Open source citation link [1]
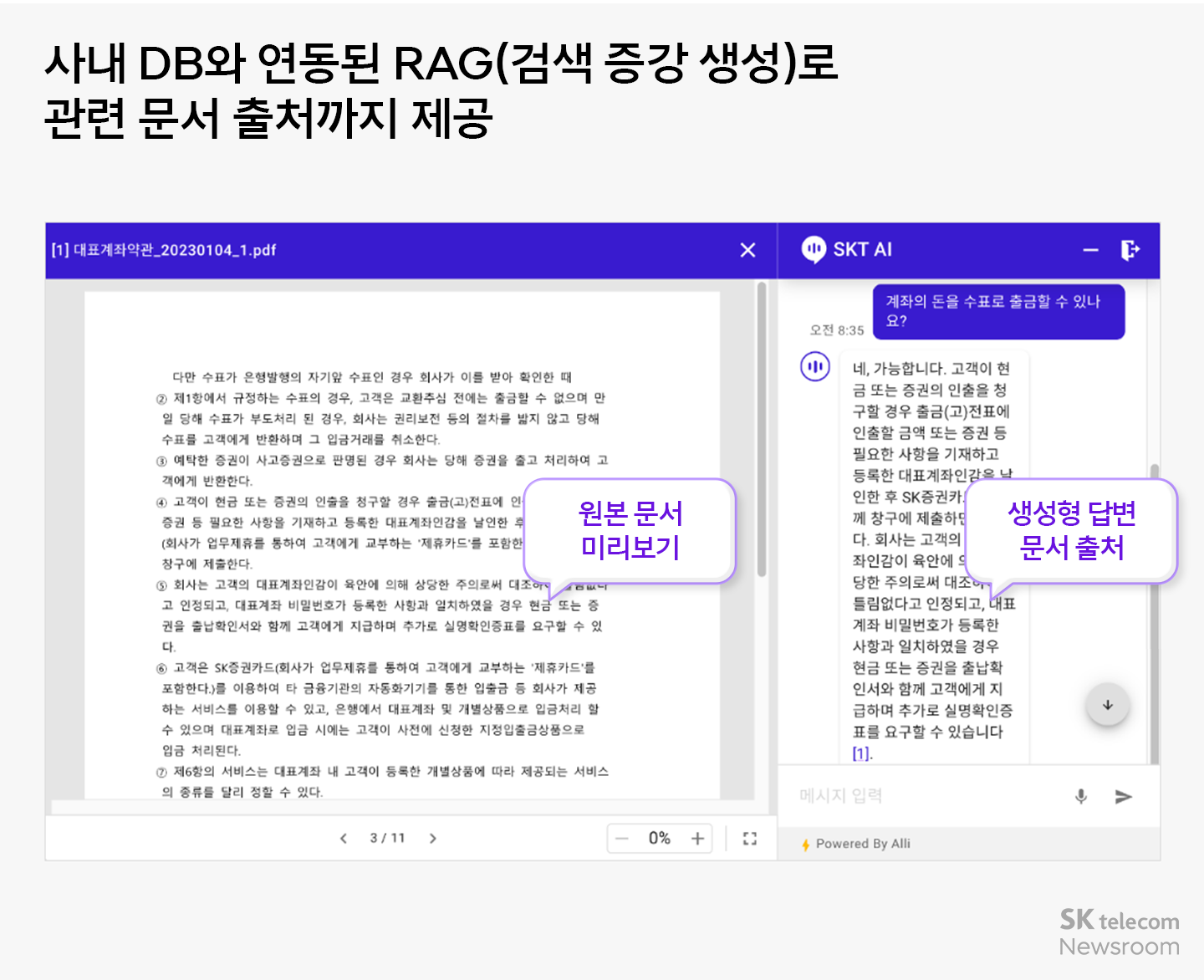Image resolution: width=1204 pixels, height=980 pixels. point(860,755)
